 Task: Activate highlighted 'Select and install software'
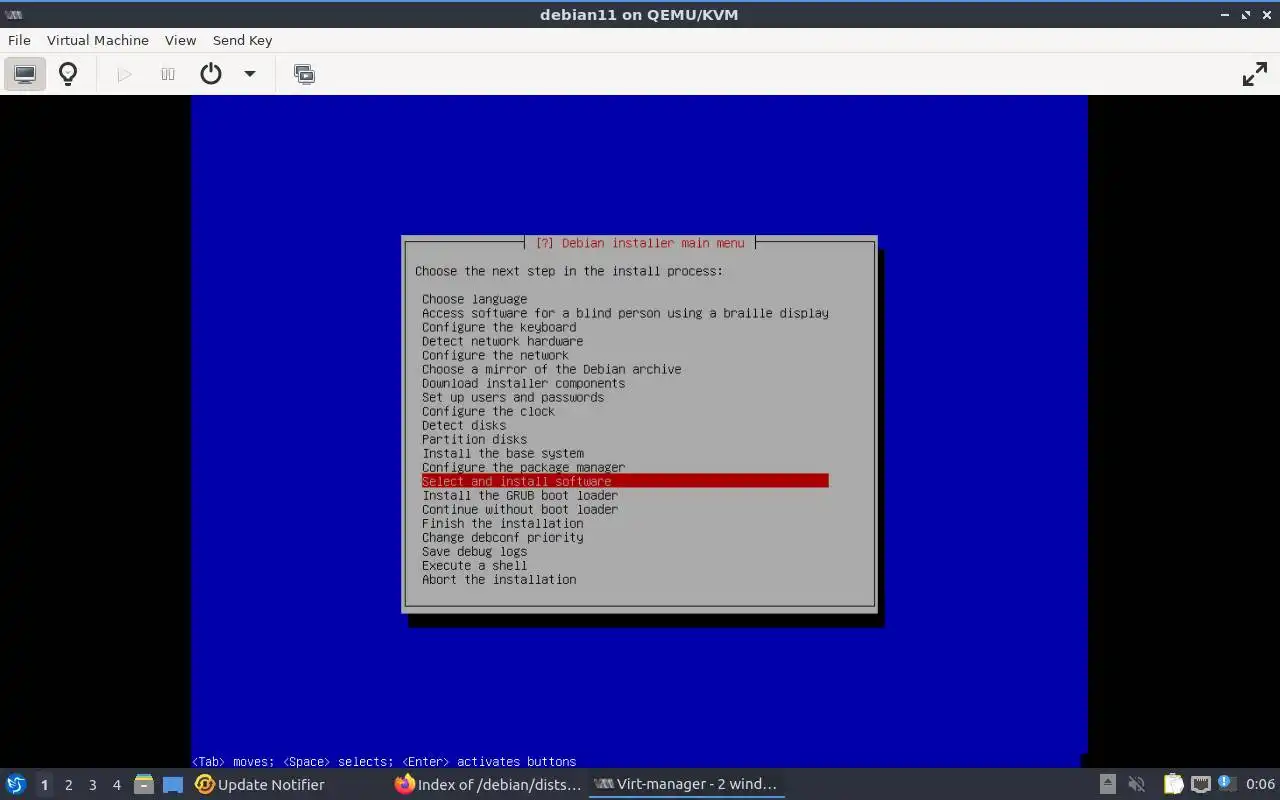pos(625,481)
